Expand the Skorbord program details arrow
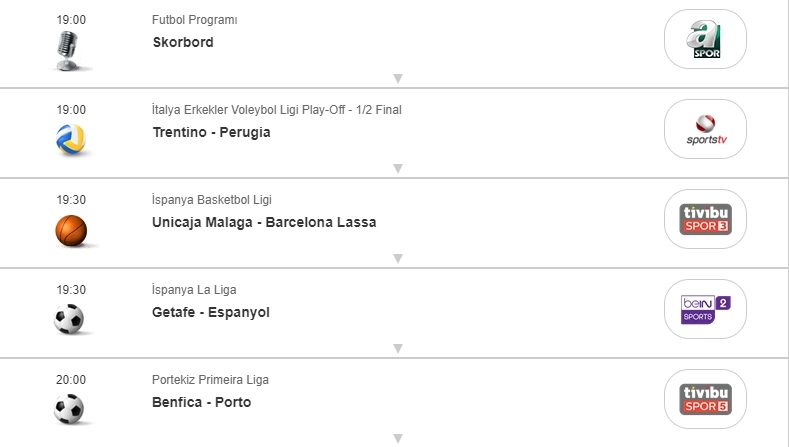Image resolution: width=789 pixels, height=447 pixels. tap(397, 79)
